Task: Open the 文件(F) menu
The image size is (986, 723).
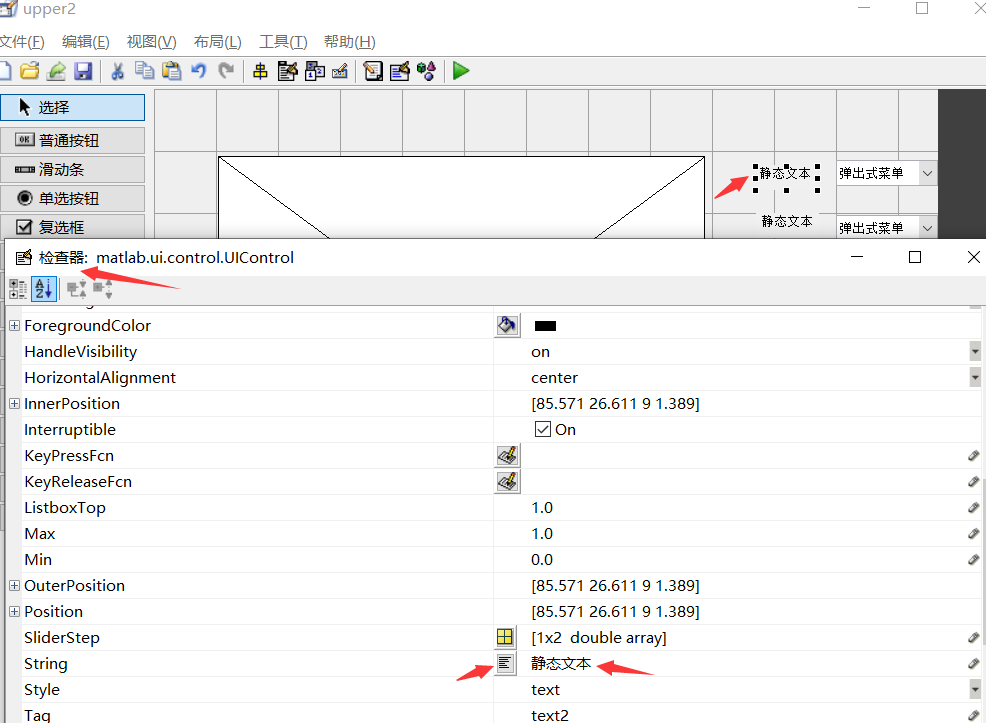Action: coord(22,42)
